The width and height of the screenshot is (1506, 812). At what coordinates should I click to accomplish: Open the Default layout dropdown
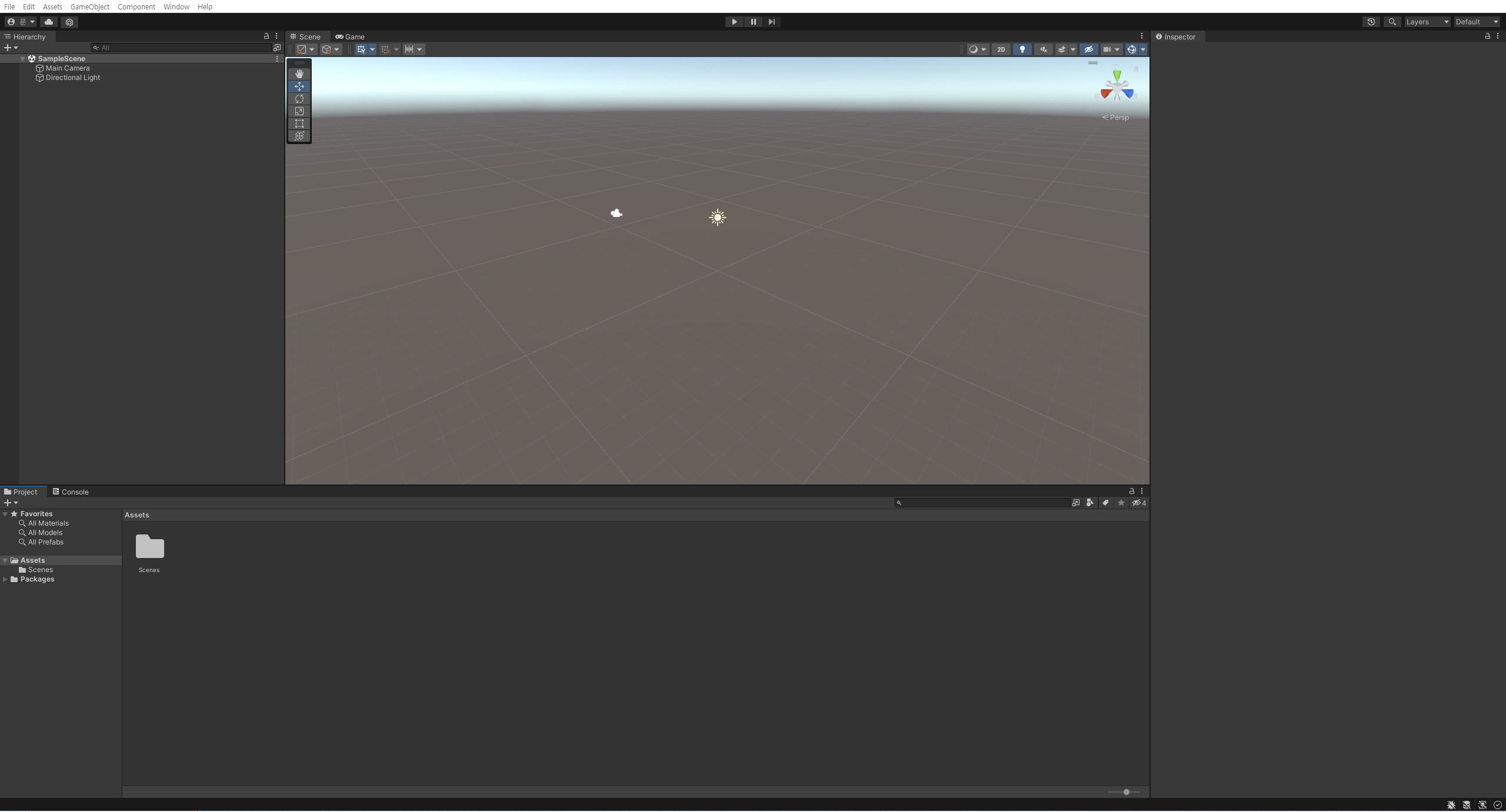point(1477,22)
